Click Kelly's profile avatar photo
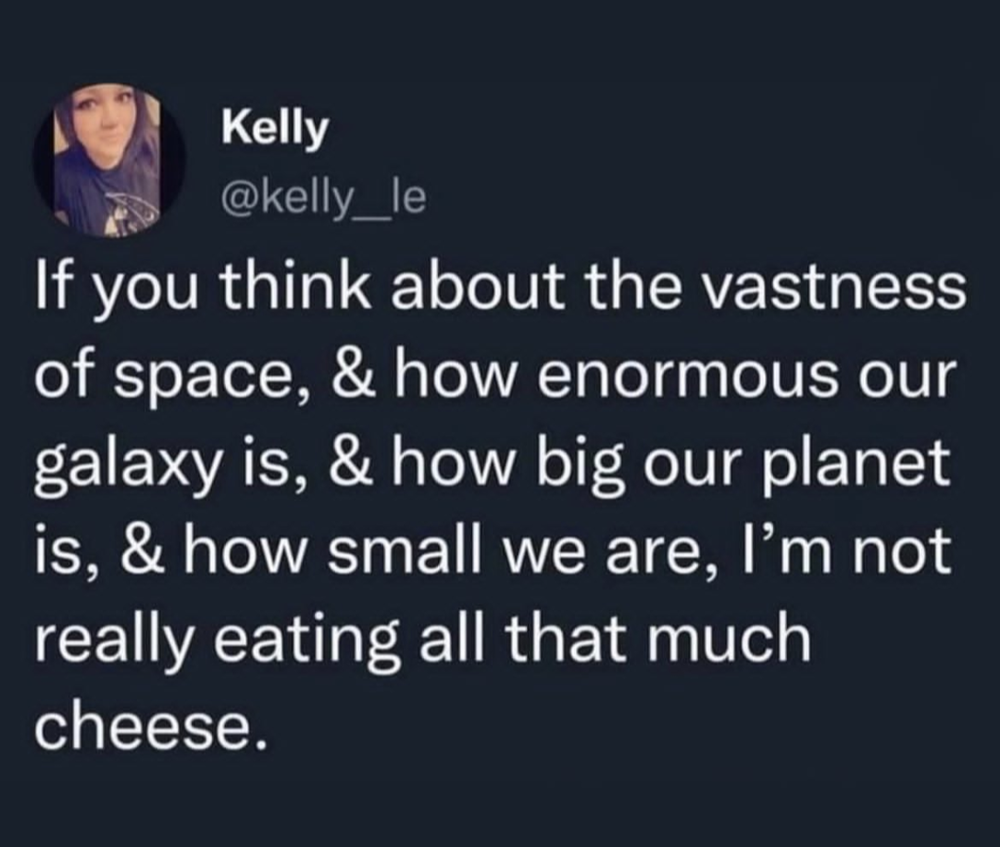1000x847 pixels. [x=109, y=161]
